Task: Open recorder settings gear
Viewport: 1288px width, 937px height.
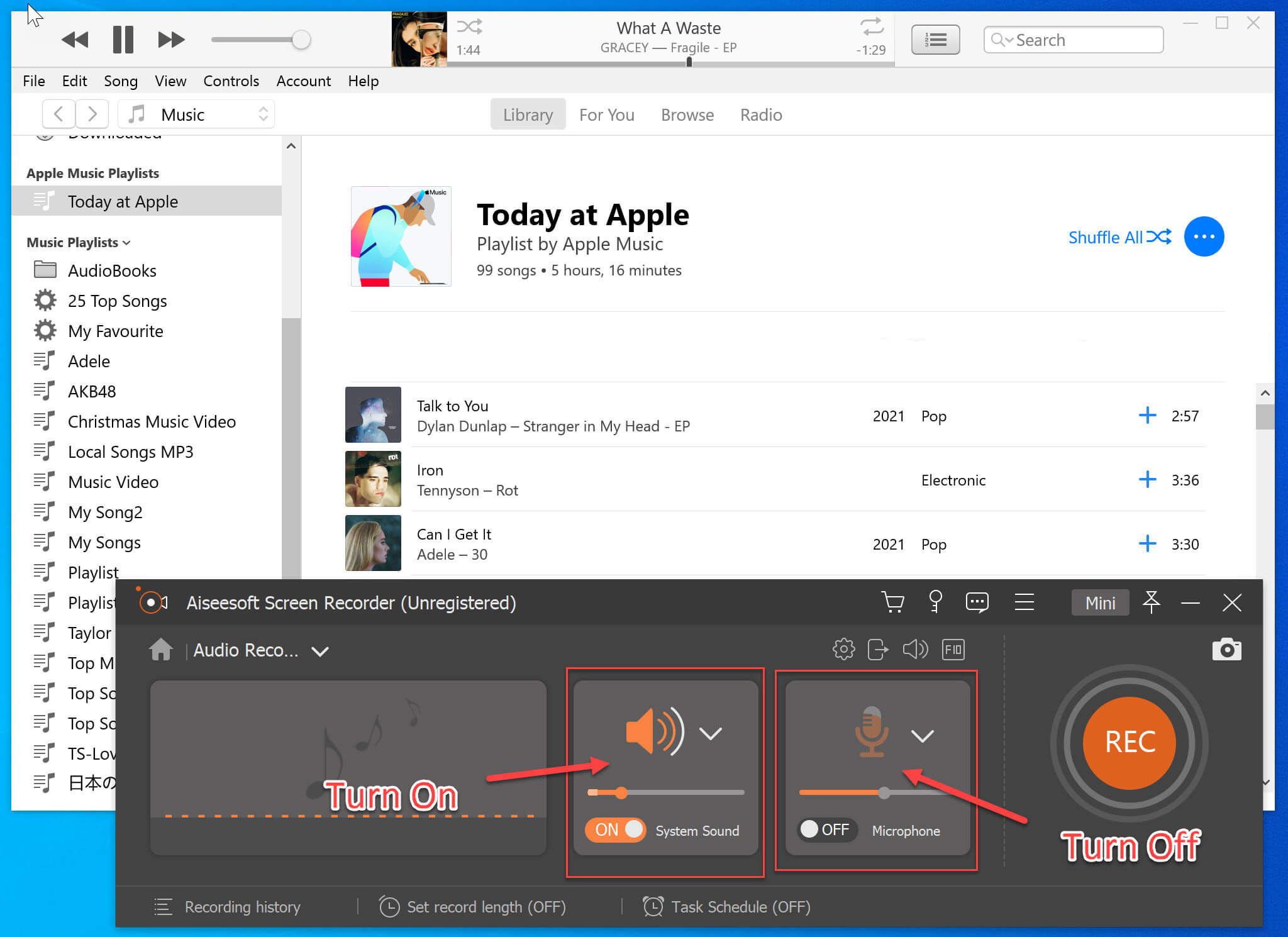Action: [843, 649]
